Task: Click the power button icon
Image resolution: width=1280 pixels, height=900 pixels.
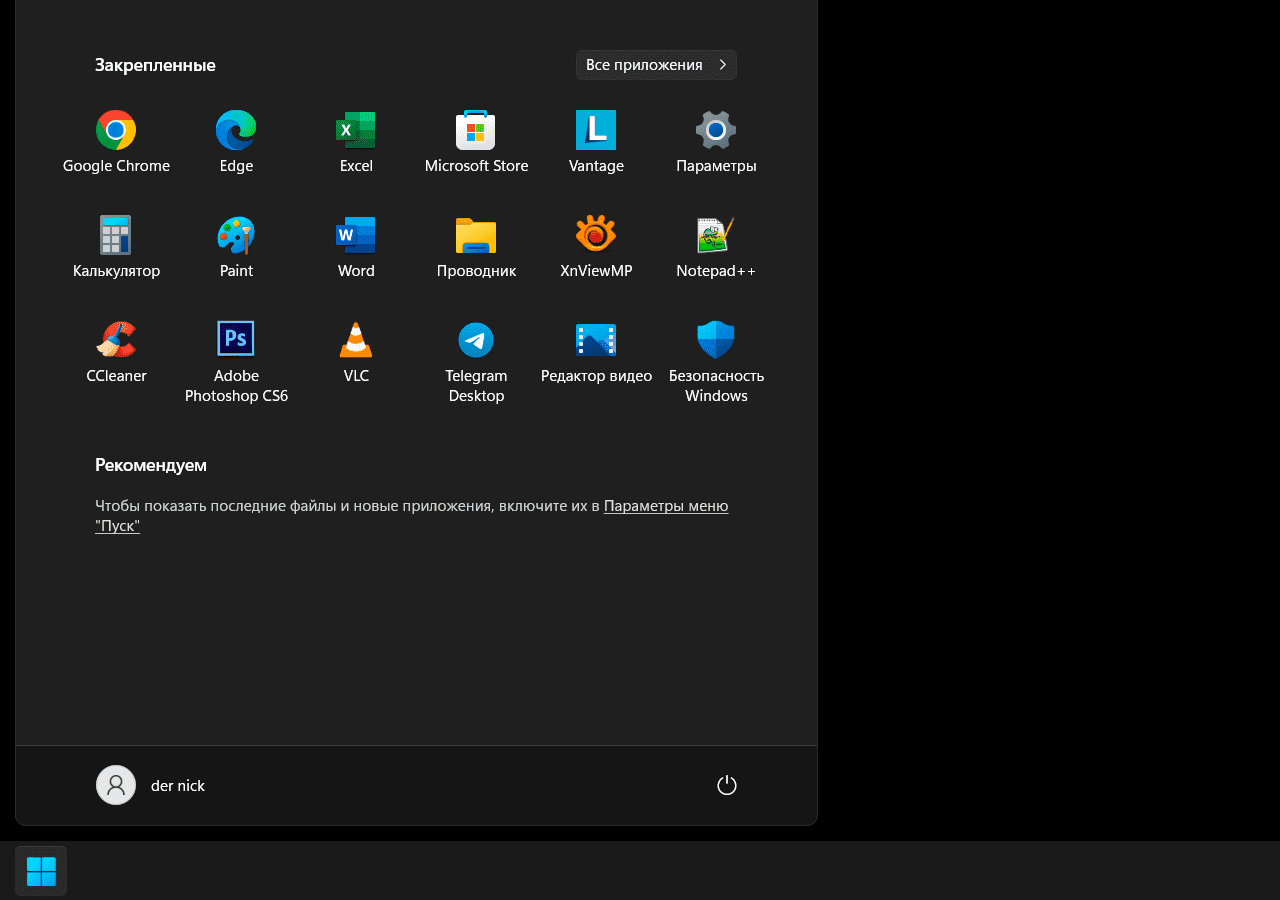Action: (727, 785)
